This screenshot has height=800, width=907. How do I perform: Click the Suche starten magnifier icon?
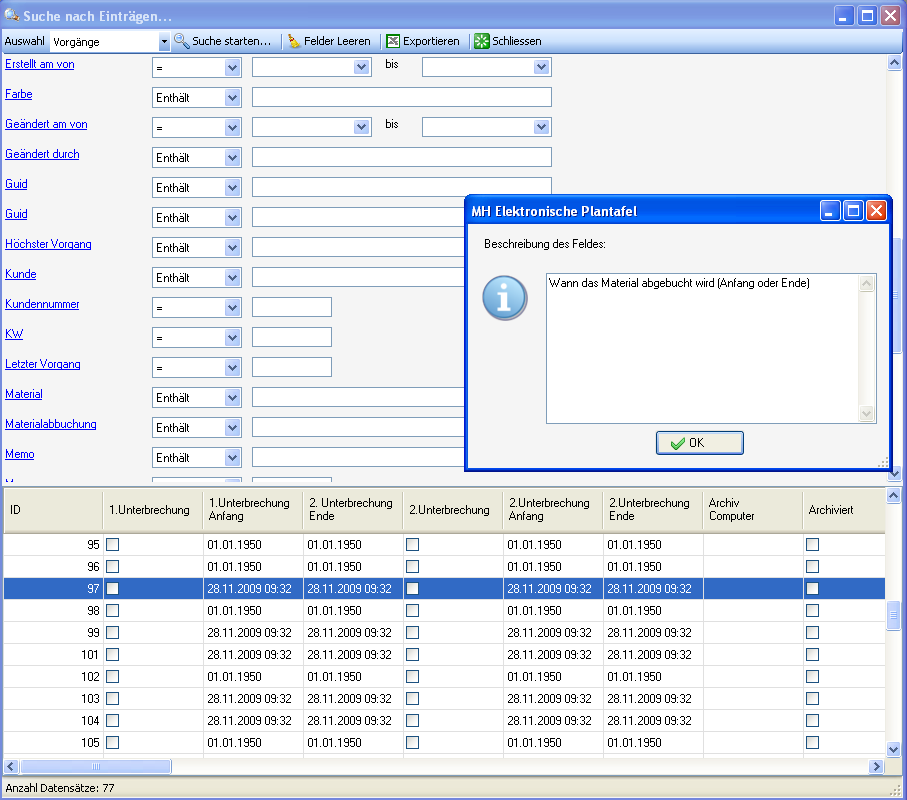point(182,42)
